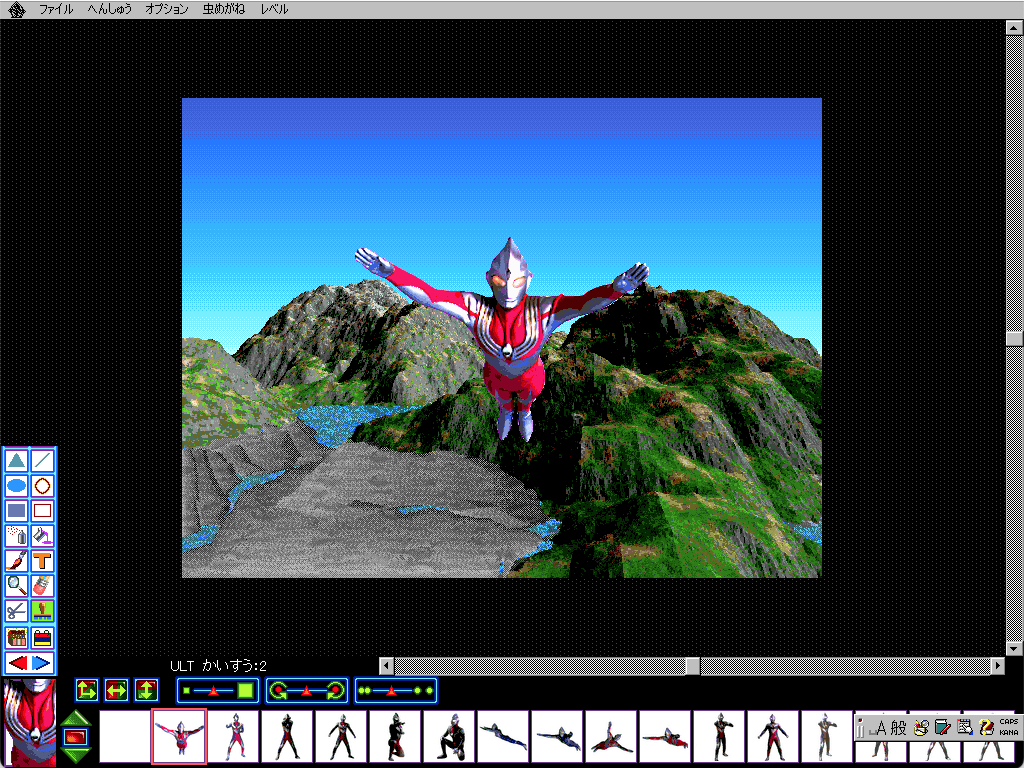Select the outlined rectangle tool
The height and width of the screenshot is (768, 1024).
click(x=42, y=511)
